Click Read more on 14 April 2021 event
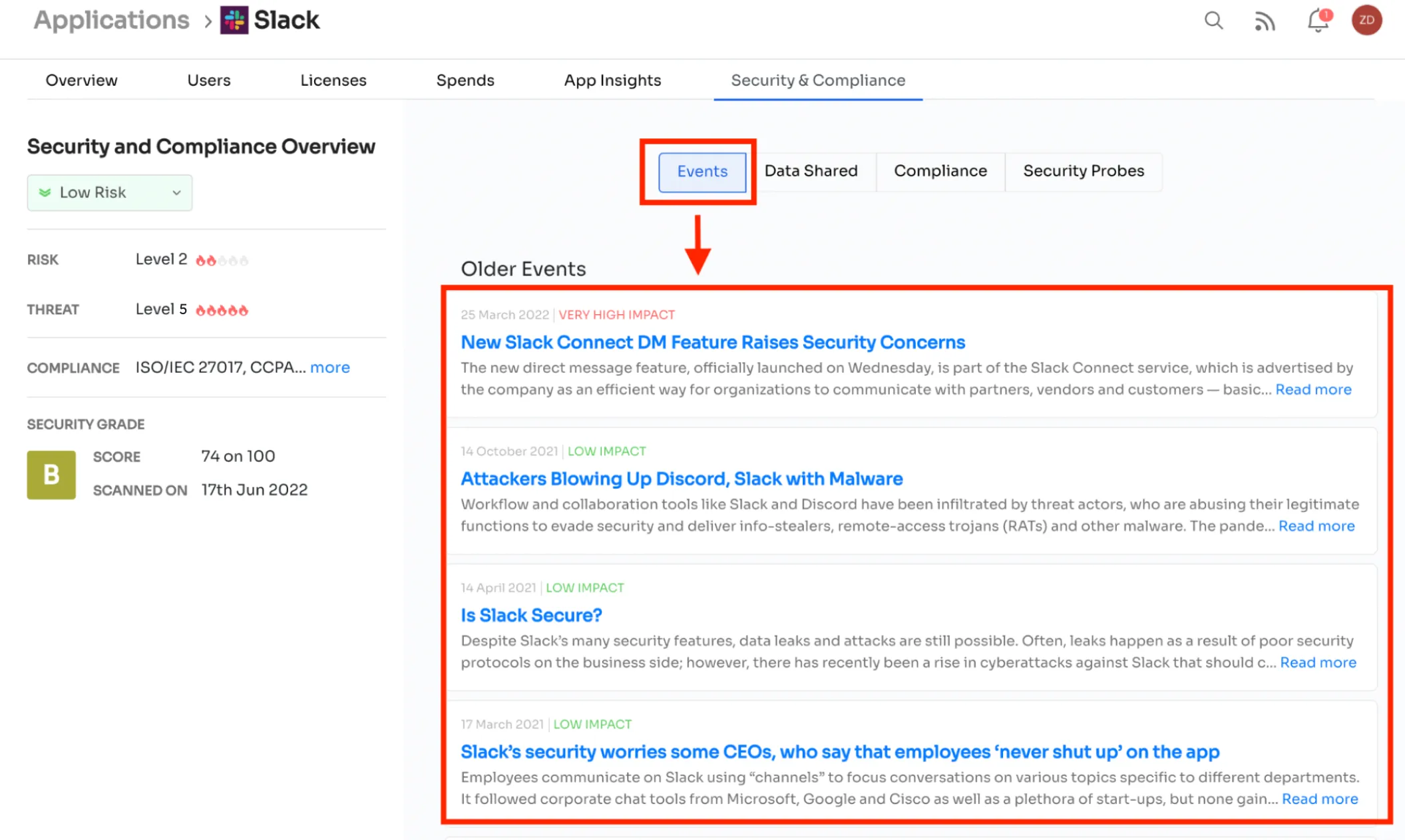This screenshot has height=840, width=1405. coord(1318,662)
